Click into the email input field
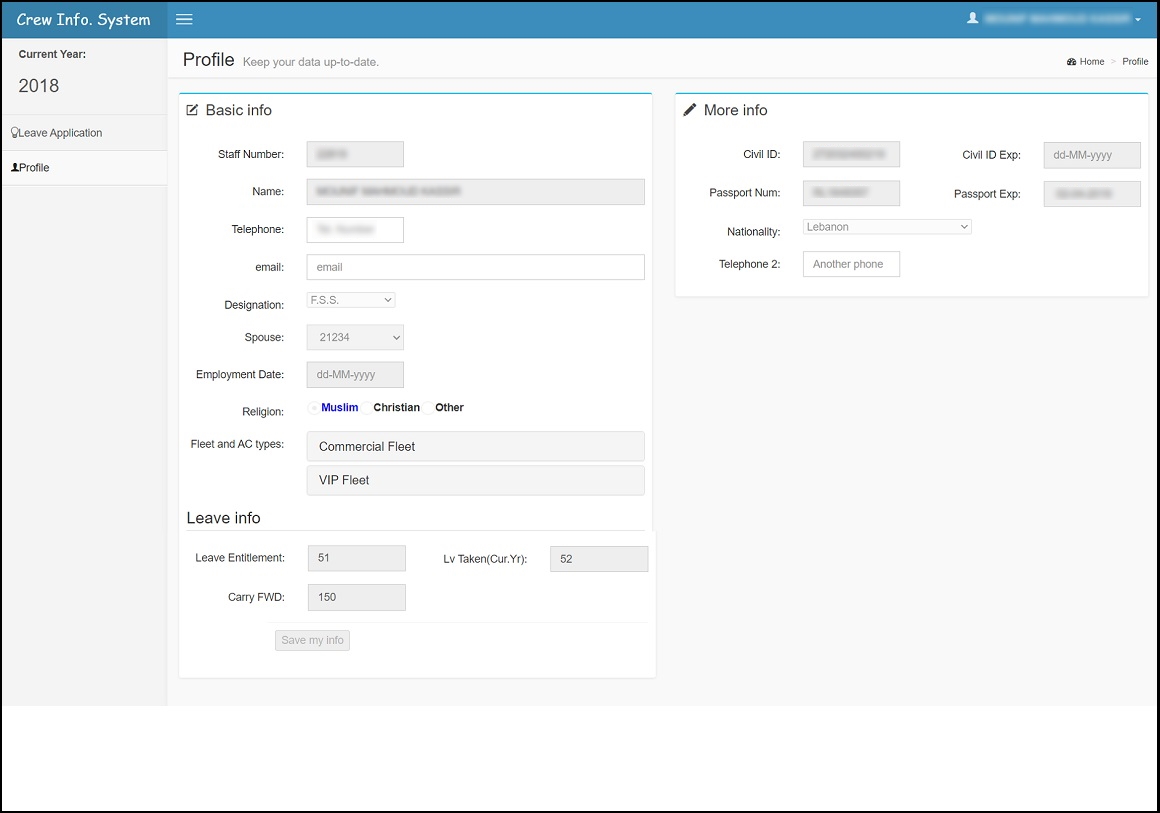Viewport: 1160px width, 813px height. 475,267
